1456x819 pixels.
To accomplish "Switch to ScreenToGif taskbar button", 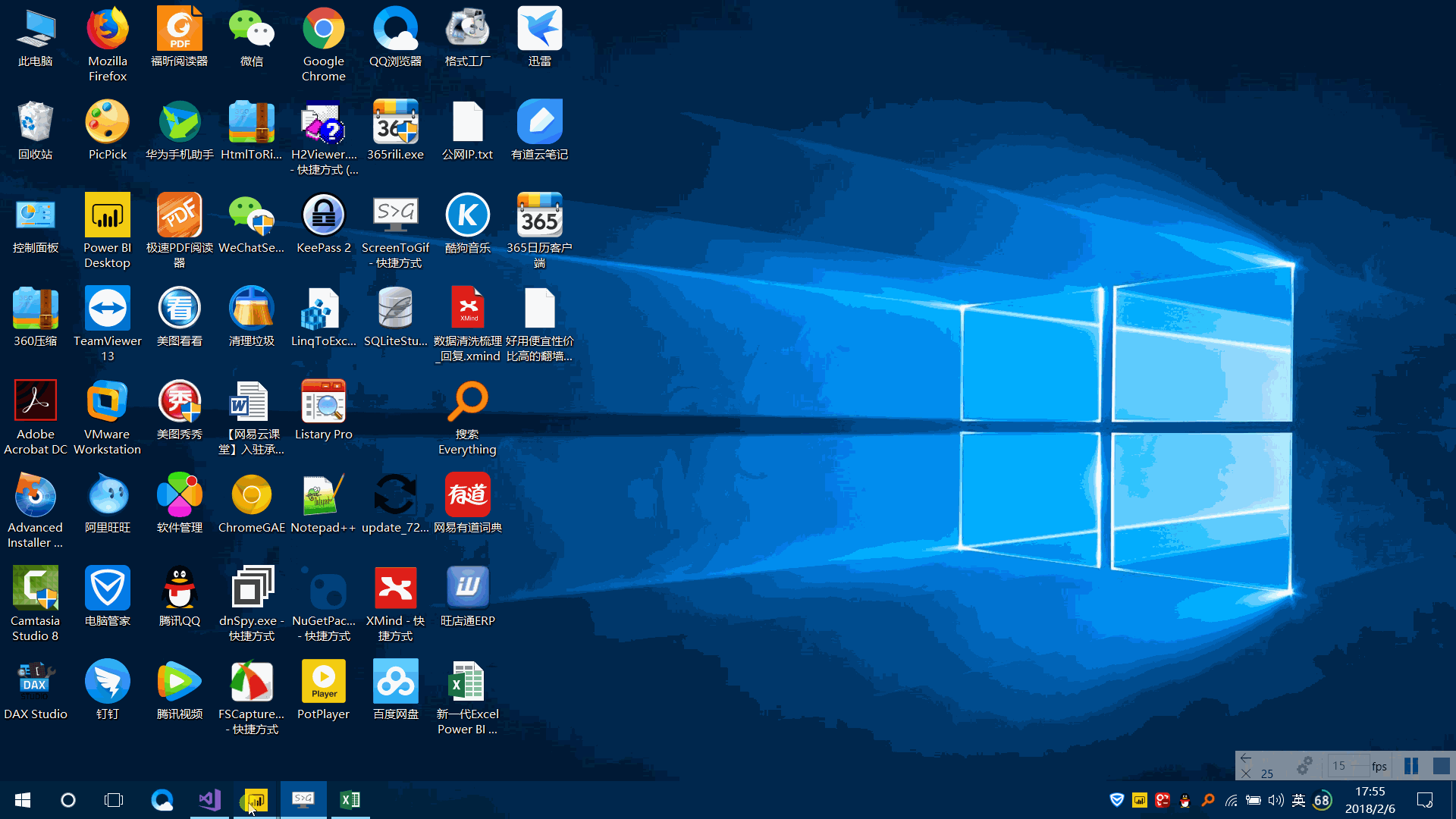I will tap(303, 800).
